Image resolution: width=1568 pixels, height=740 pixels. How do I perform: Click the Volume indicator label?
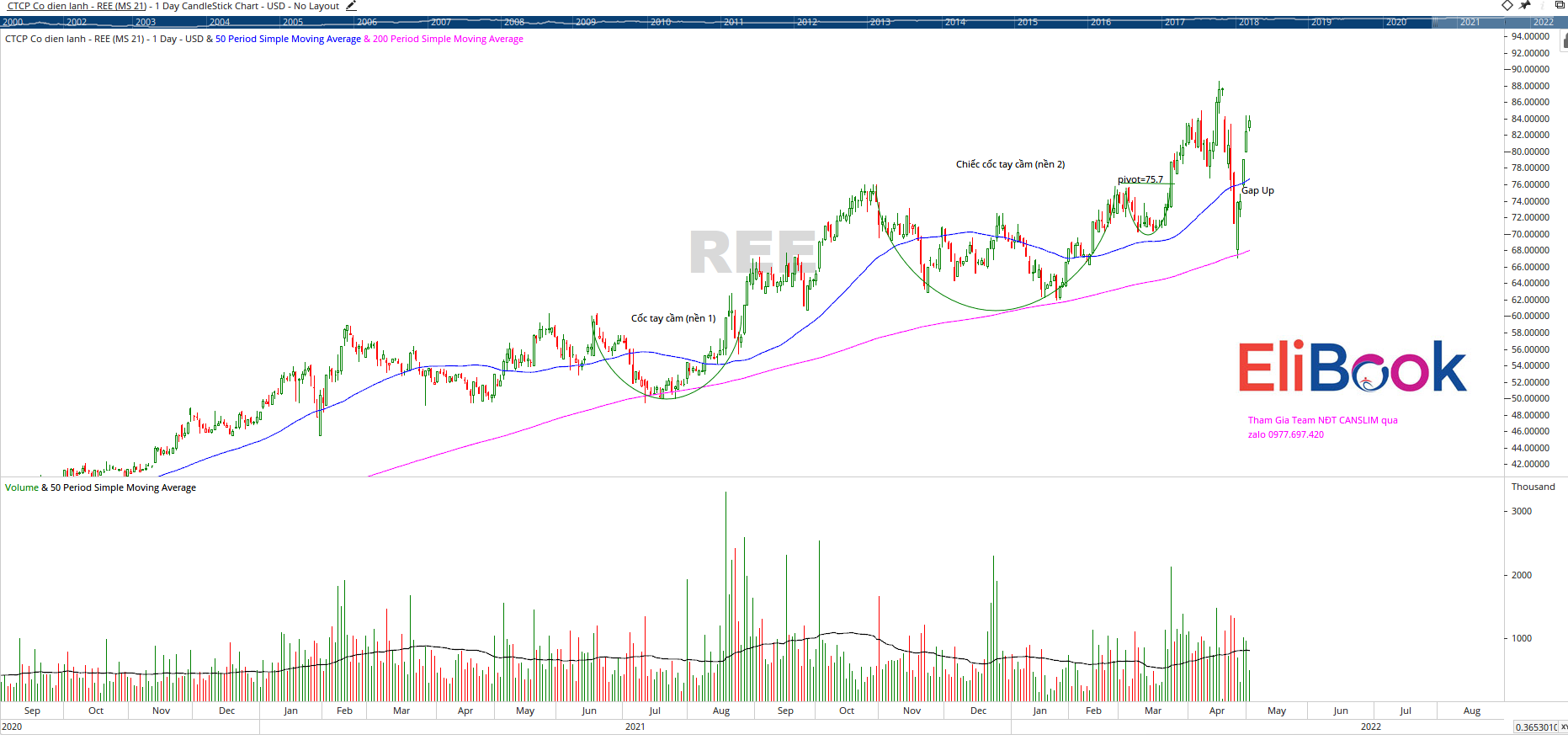21,487
